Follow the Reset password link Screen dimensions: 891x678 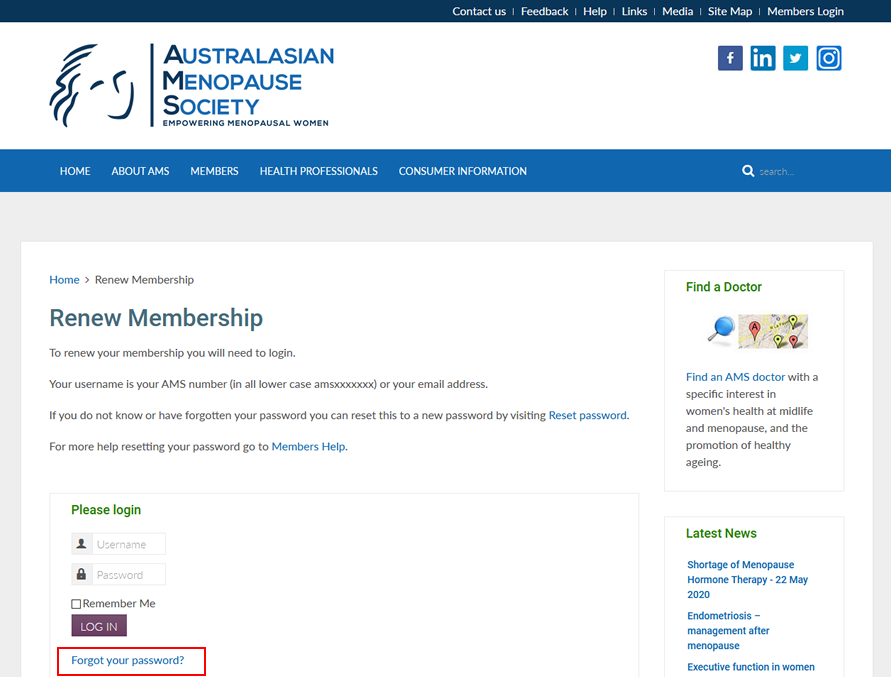tap(588, 415)
